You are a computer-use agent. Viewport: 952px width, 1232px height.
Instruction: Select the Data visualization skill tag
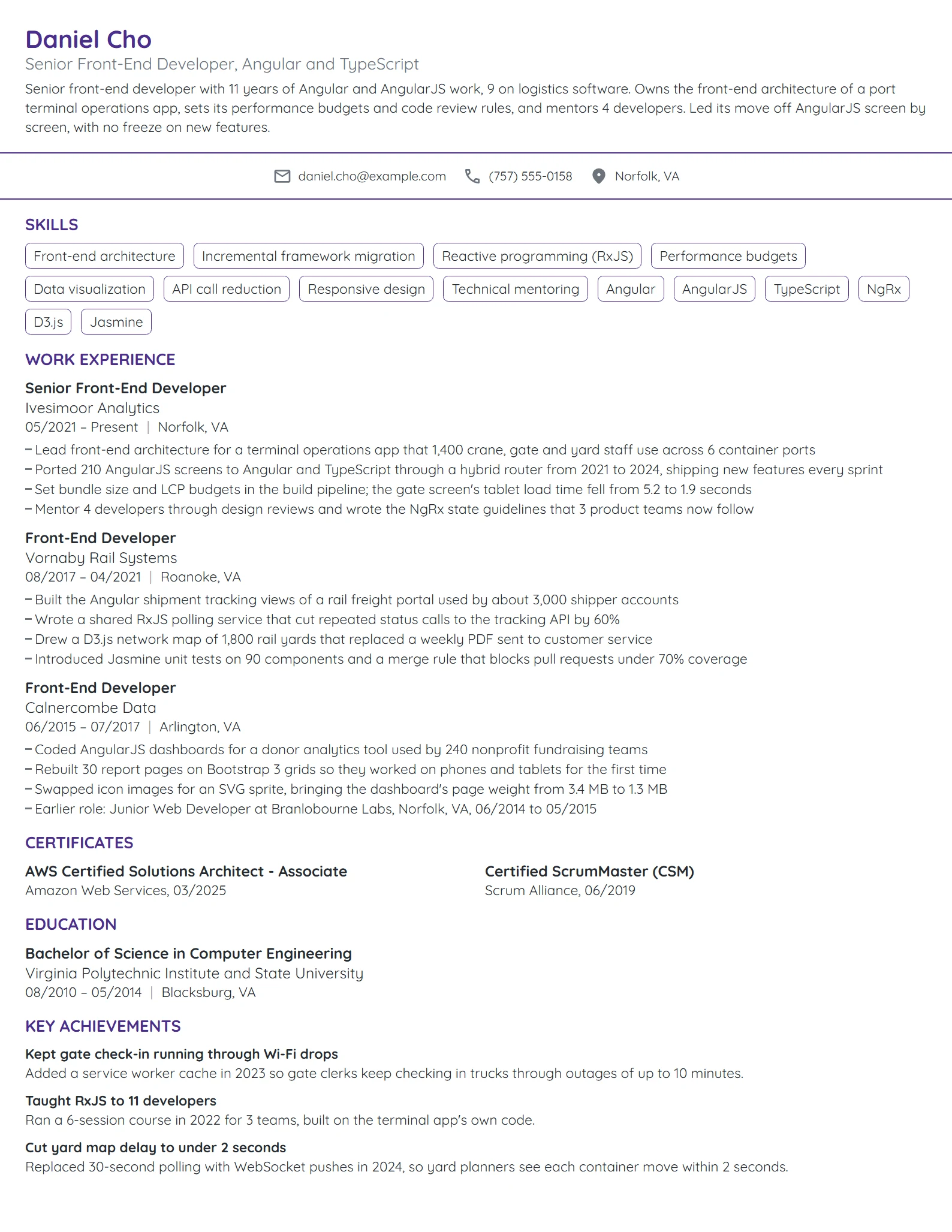pyautogui.click(x=90, y=289)
